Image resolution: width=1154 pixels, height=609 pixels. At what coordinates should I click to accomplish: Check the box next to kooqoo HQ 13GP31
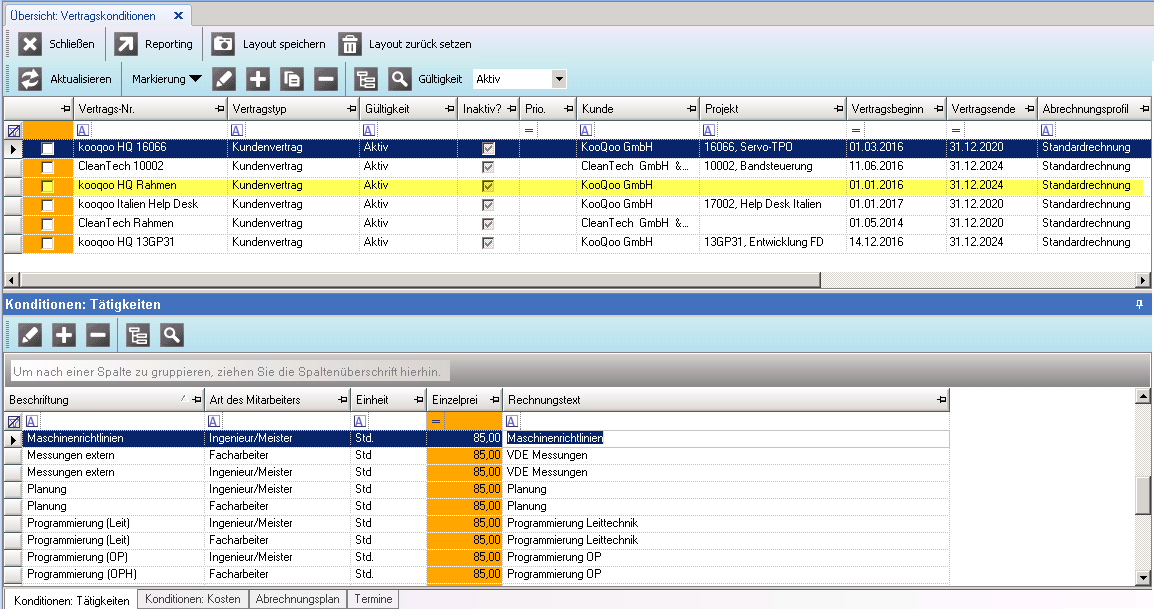coord(47,243)
